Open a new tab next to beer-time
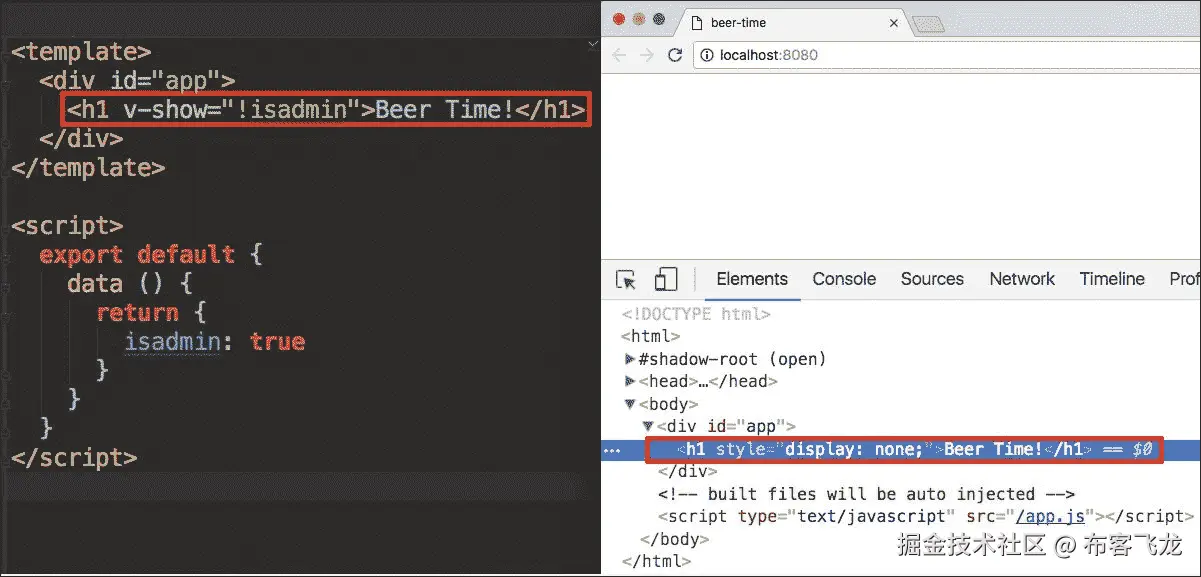This screenshot has height=577, width=1201. (927, 24)
